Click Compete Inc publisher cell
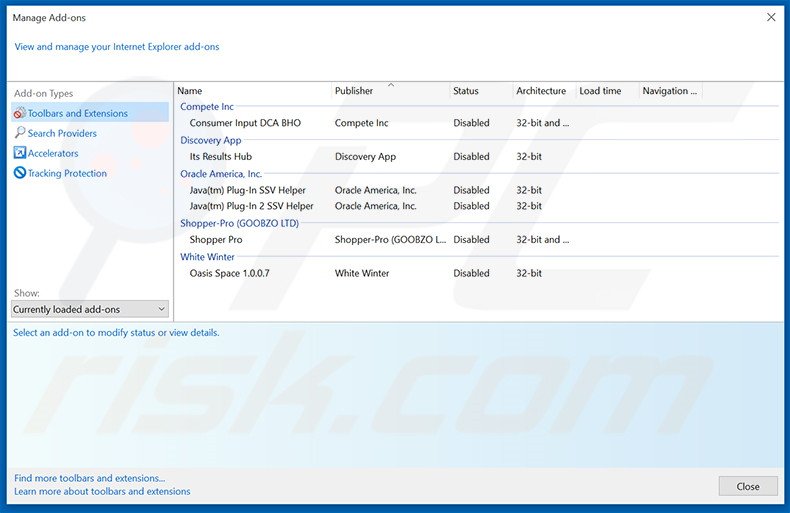Screen dimensions: 790x513 pos(361,123)
